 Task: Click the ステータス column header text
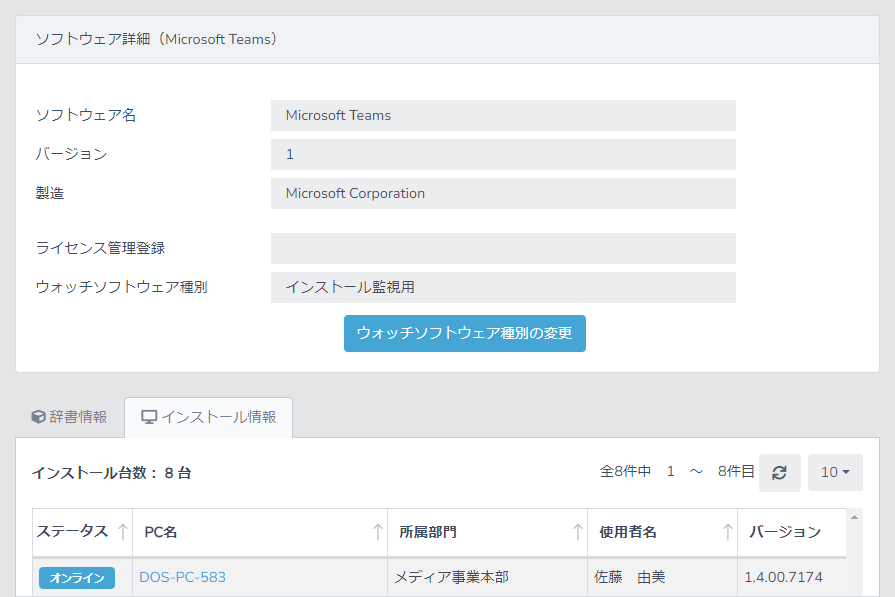pyautogui.click(x=72, y=531)
